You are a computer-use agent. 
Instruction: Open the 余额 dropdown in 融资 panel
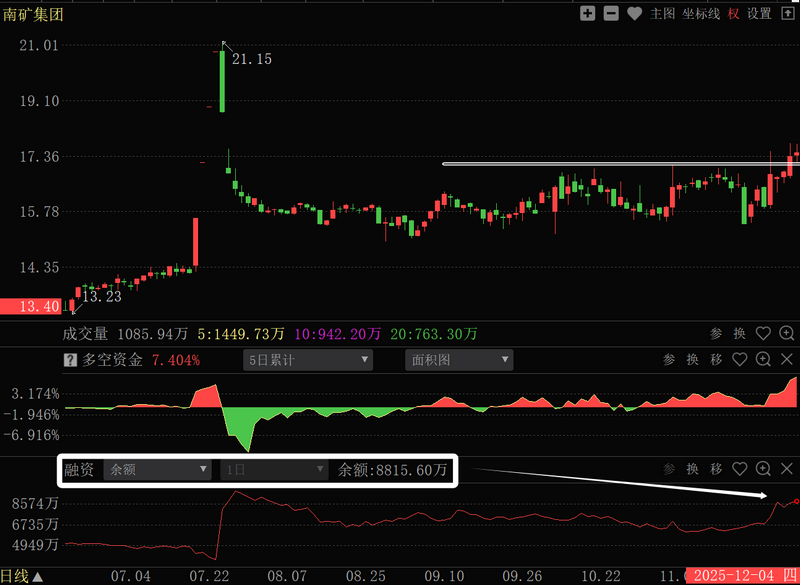(158, 469)
